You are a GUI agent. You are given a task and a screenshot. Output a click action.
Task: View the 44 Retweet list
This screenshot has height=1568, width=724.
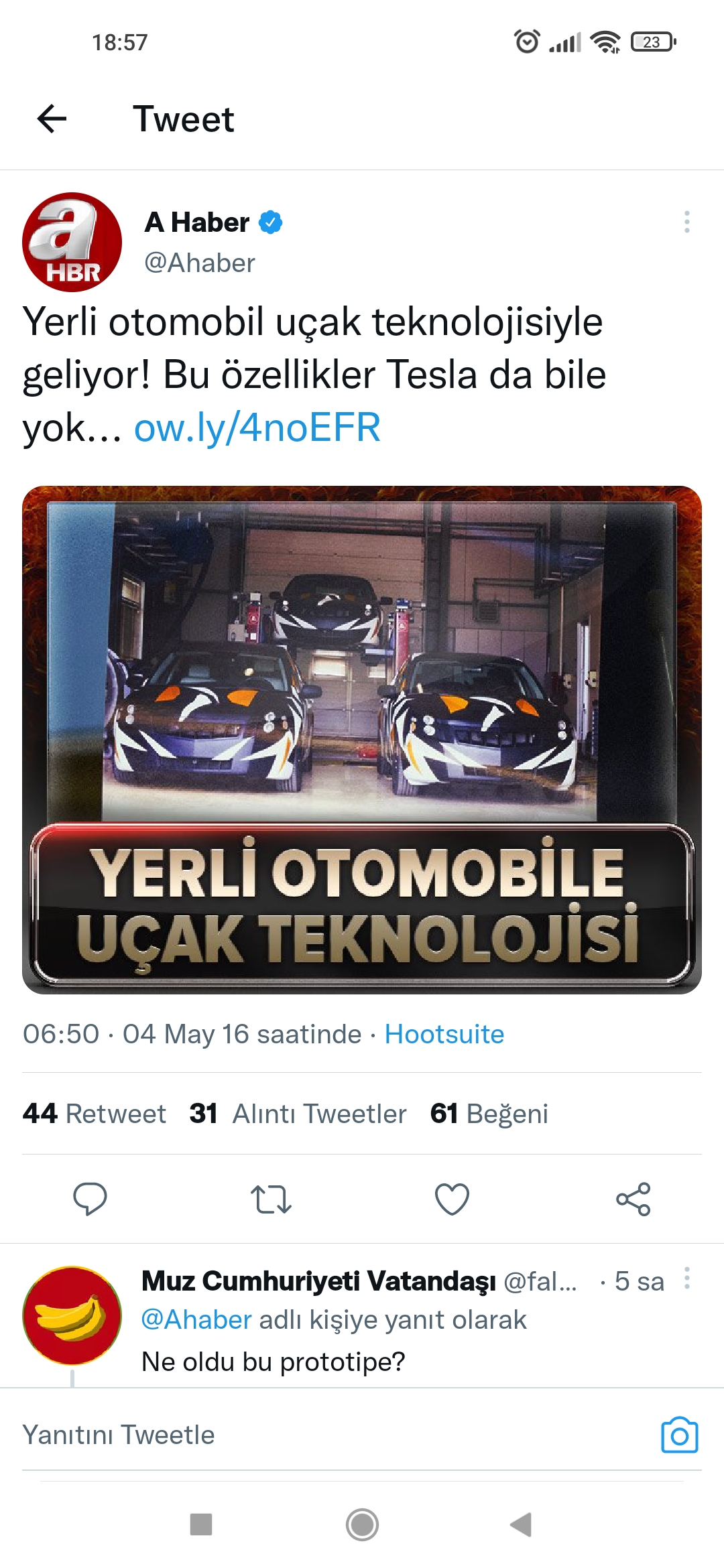[x=95, y=1114]
